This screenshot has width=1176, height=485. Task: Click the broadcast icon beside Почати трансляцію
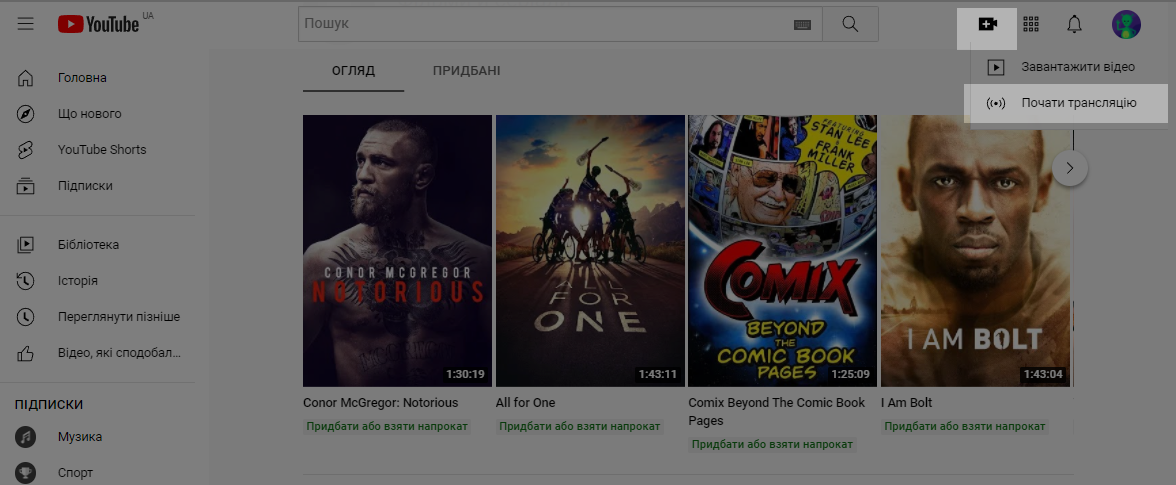click(x=995, y=103)
